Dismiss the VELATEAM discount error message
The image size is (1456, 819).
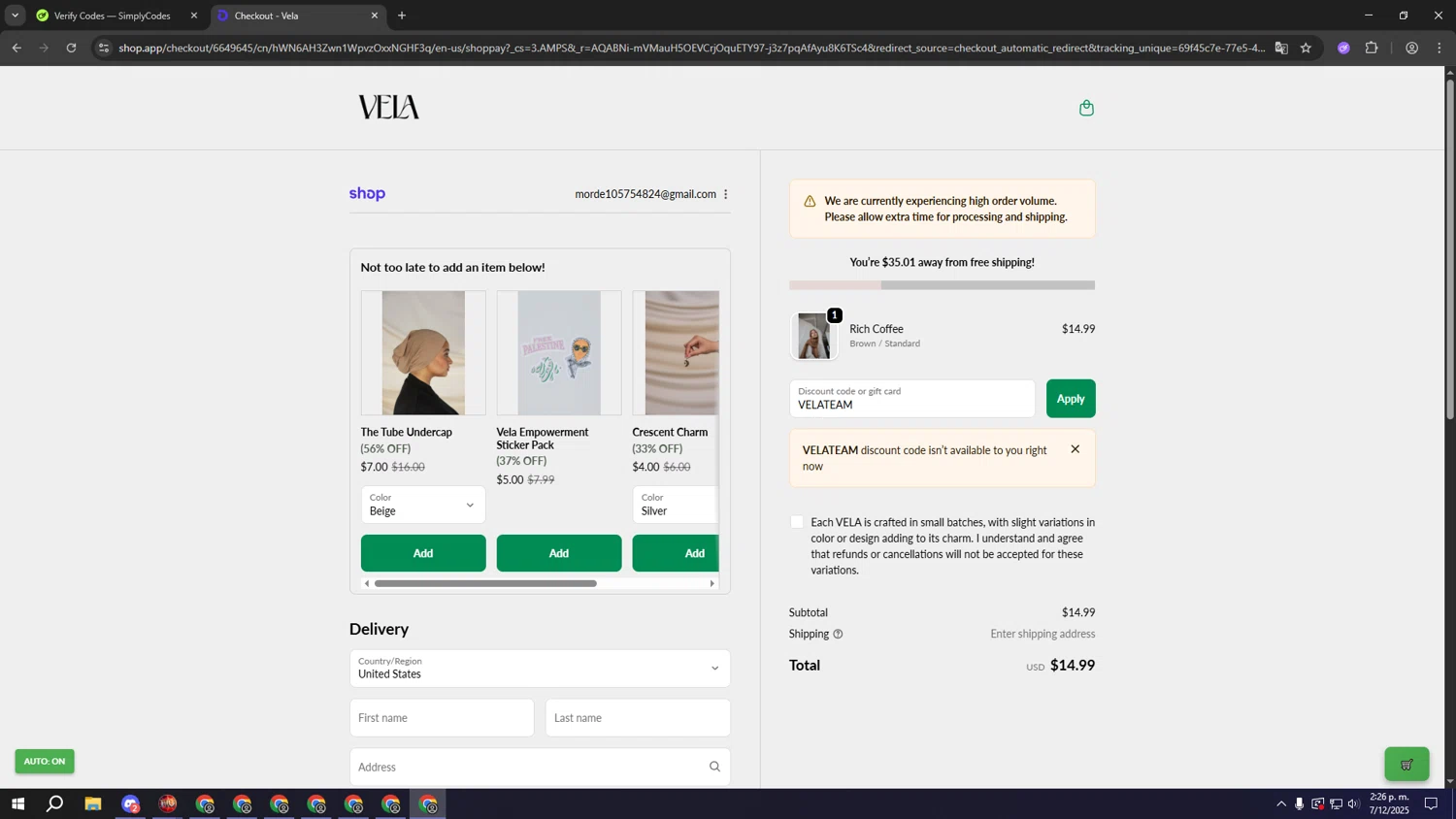(1075, 449)
